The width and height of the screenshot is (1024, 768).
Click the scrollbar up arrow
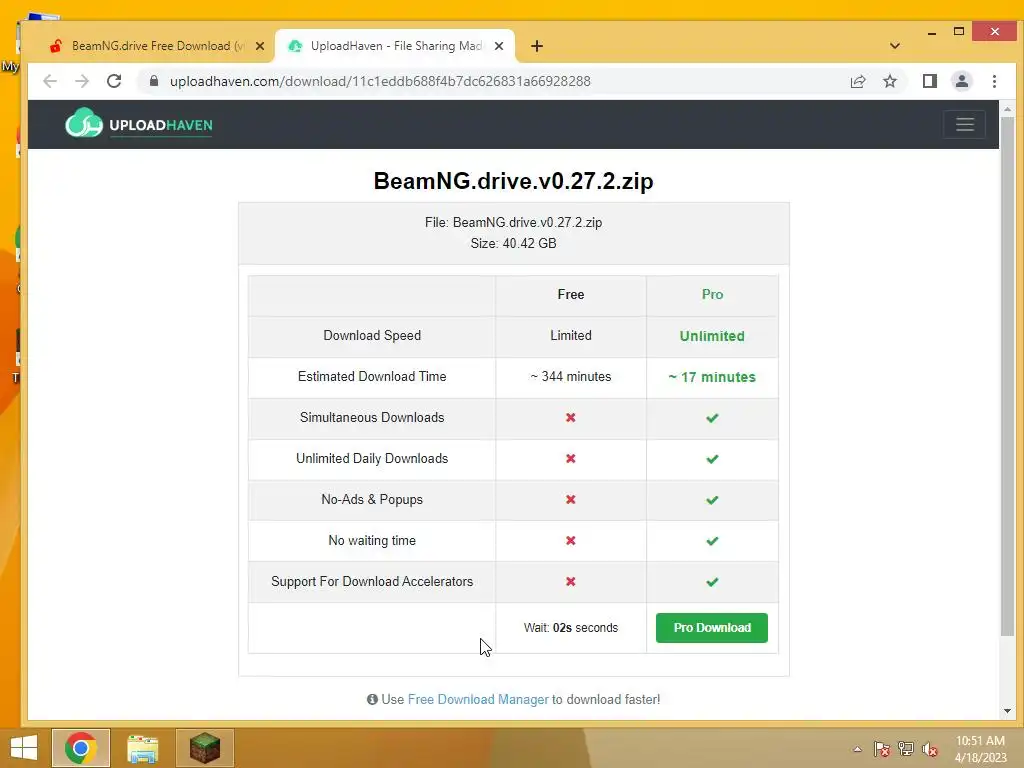[x=1007, y=109]
